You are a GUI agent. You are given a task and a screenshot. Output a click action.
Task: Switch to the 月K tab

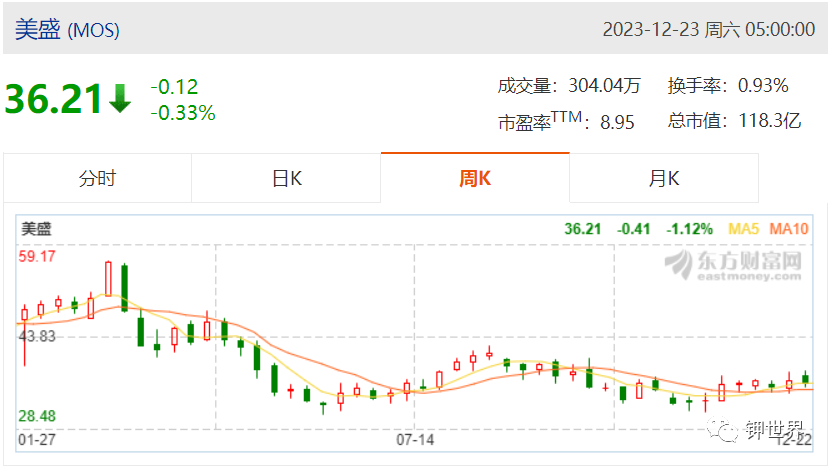coord(664,178)
